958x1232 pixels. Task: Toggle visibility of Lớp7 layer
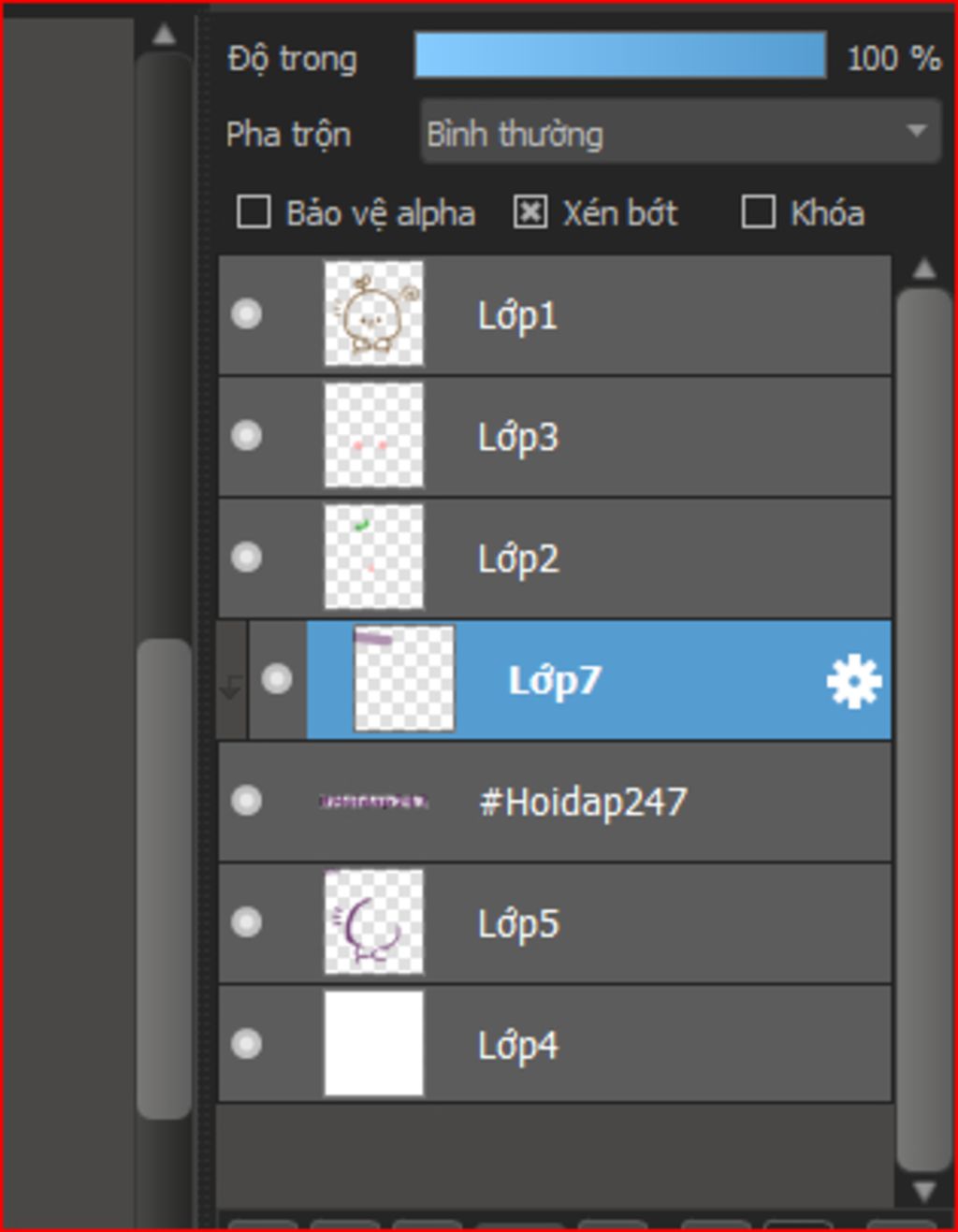[276, 679]
